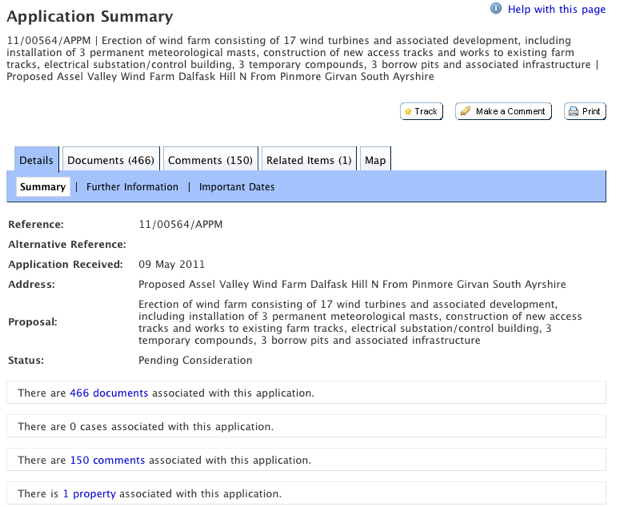Open the Comments (150) tab
The image size is (624, 507).
coord(211,160)
